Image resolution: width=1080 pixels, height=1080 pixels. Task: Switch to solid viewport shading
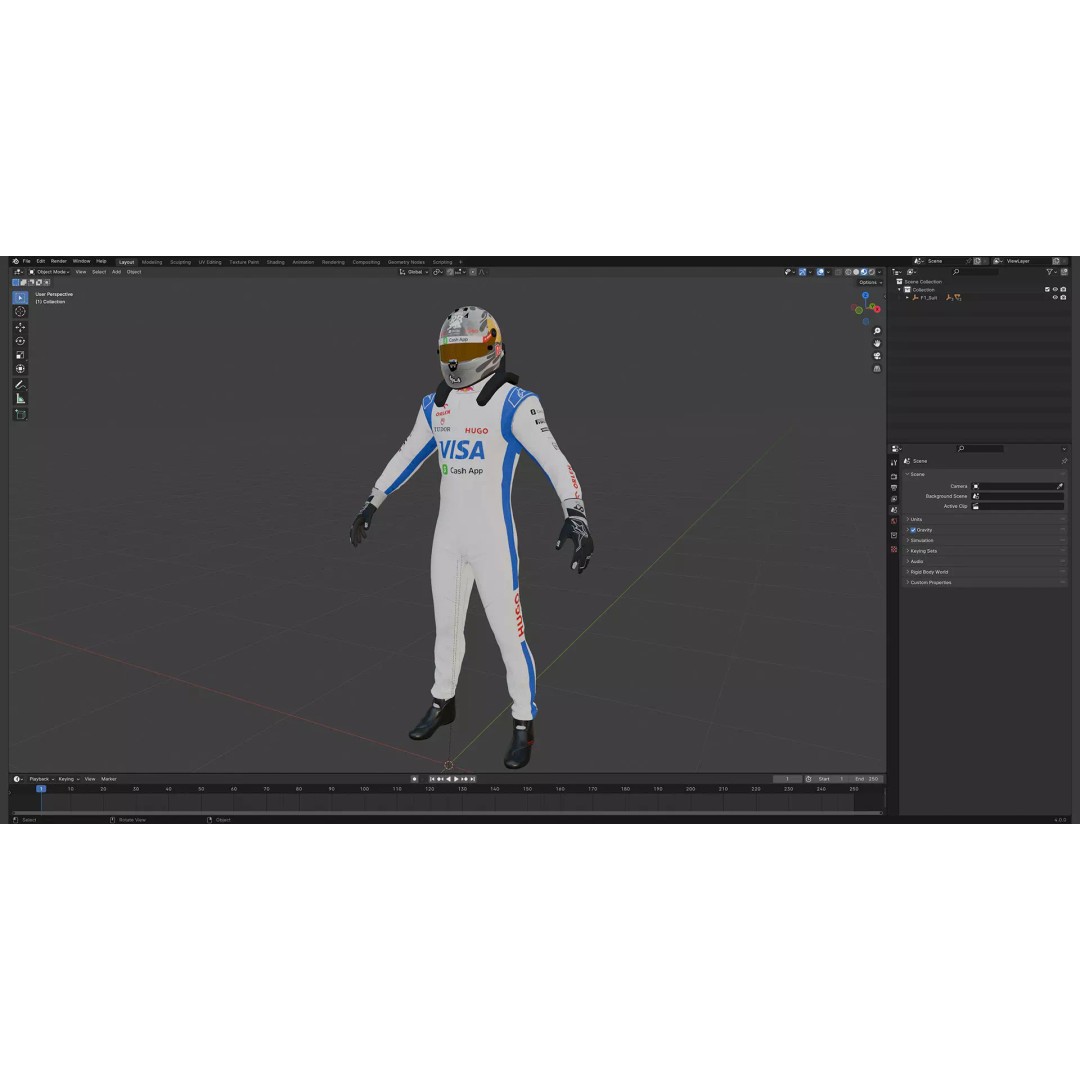(856, 272)
